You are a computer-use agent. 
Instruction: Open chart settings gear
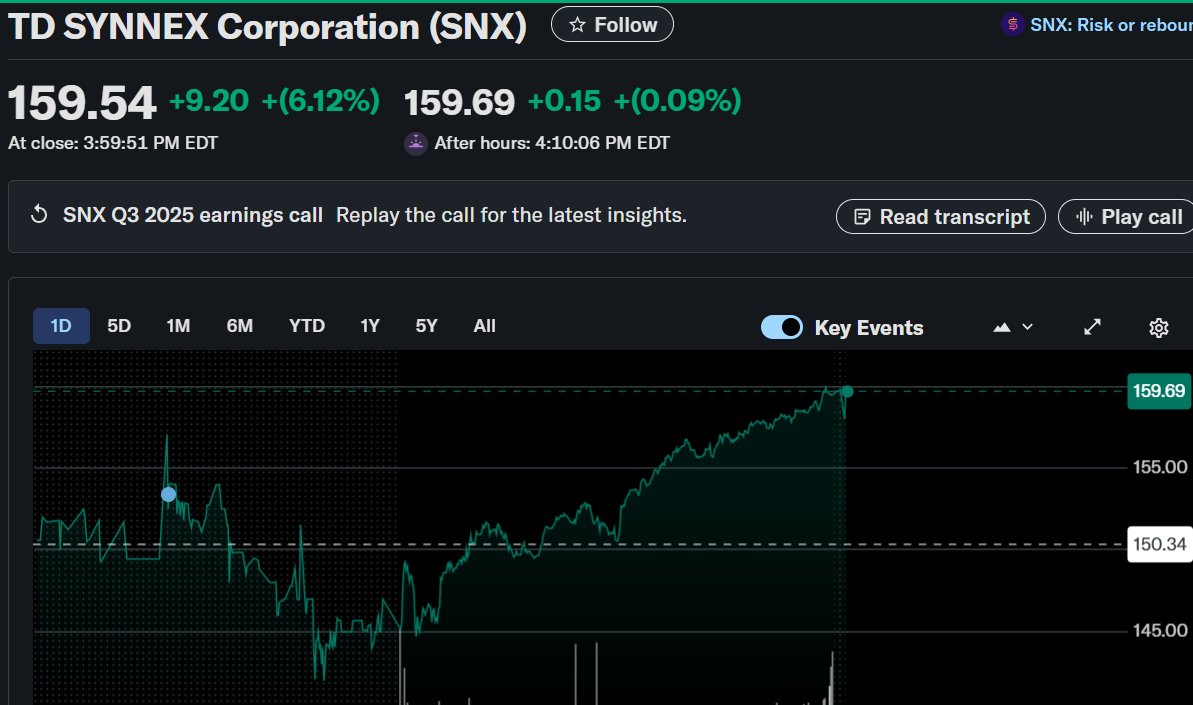[x=1159, y=327]
